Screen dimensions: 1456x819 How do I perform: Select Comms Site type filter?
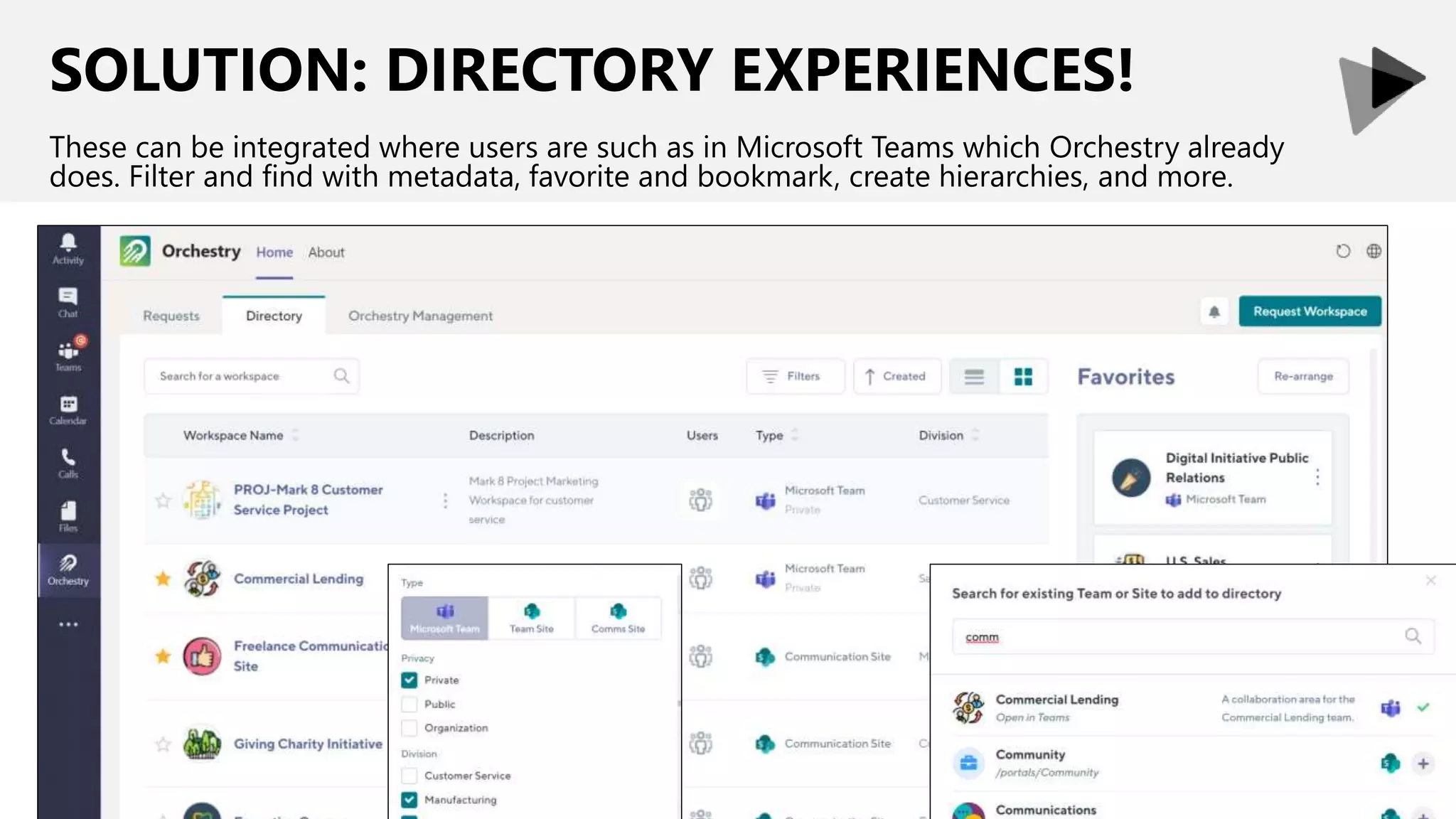[618, 618]
